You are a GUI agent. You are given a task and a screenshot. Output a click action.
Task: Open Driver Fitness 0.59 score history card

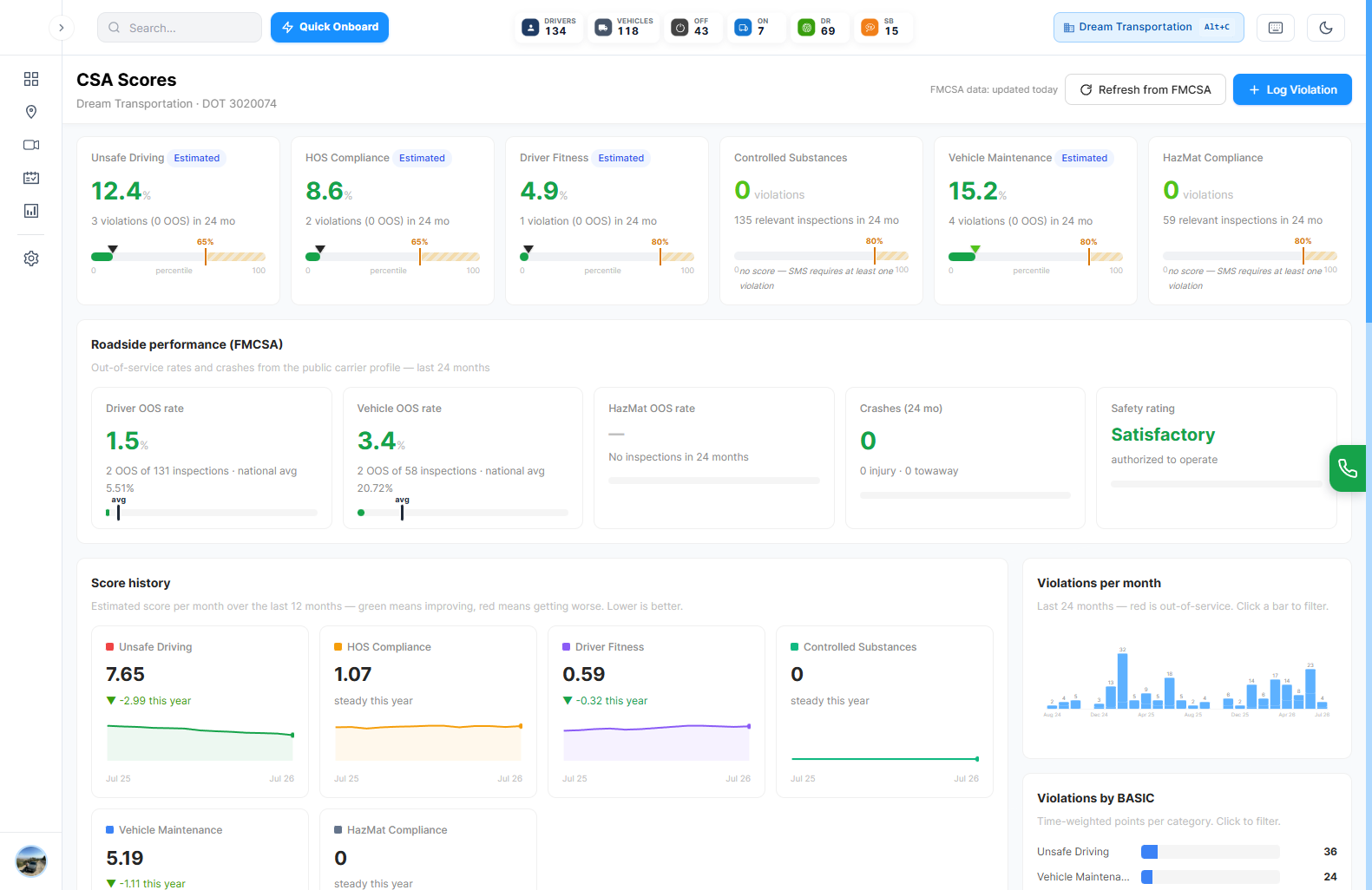(x=656, y=711)
